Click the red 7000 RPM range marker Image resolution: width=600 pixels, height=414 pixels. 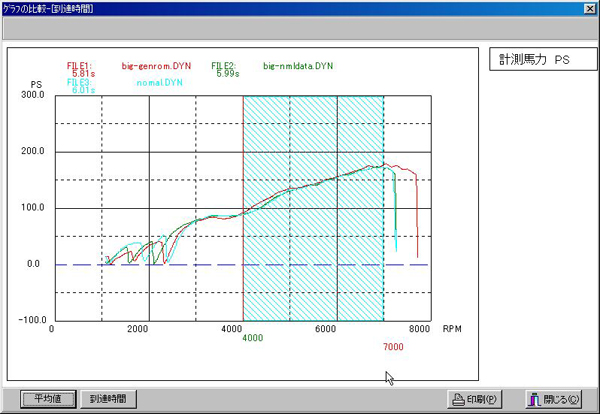pyautogui.click(x=394, y=347)
